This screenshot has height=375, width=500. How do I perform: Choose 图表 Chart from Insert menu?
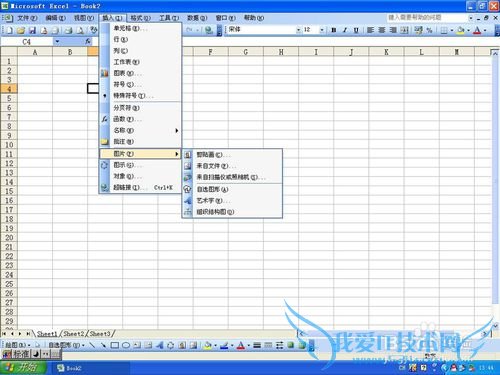(140, 73)
